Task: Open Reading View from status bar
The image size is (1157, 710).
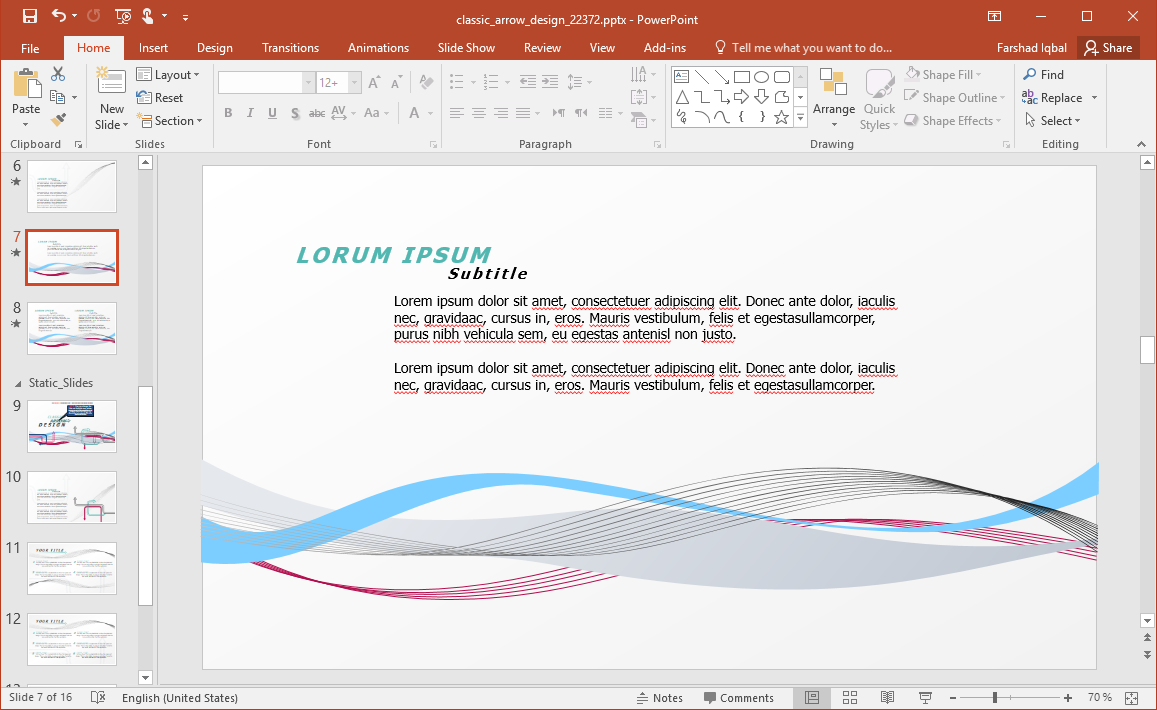Action: 887,697
